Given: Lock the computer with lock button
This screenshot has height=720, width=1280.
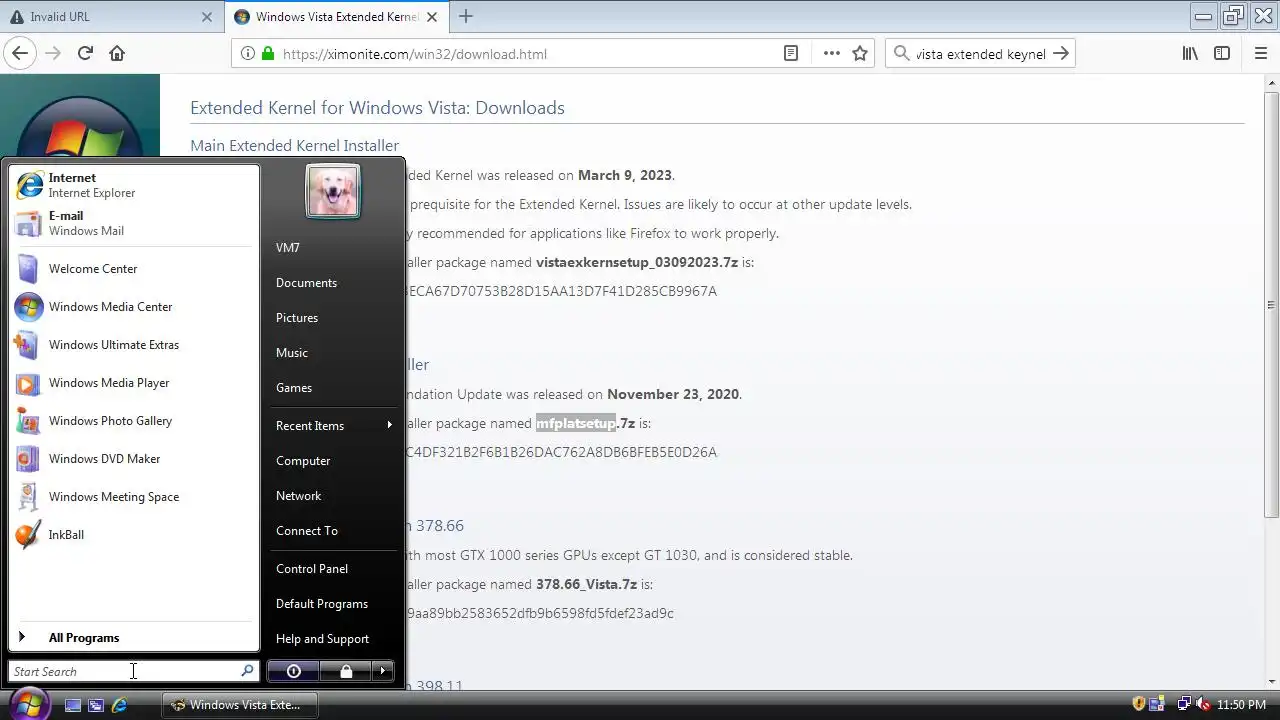Looking at the screenshot, I should pyautogui.click(x=346, y=671).
